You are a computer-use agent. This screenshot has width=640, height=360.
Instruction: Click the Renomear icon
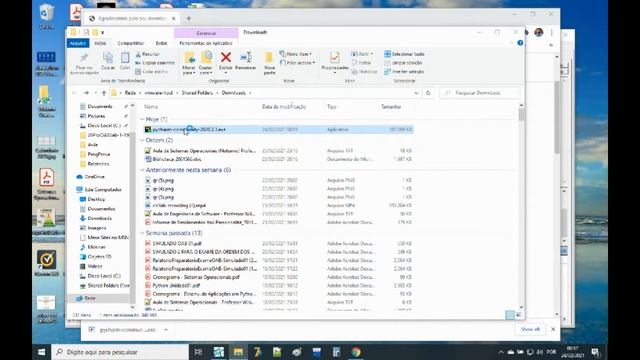246,58
